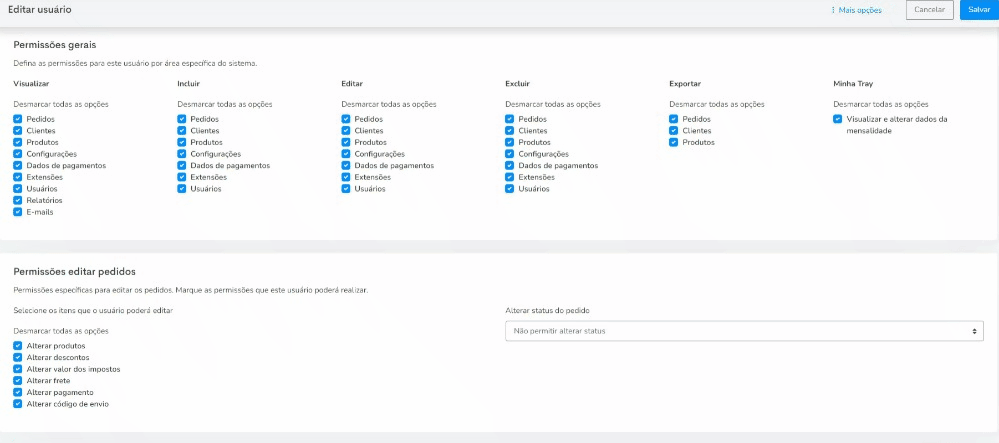Uncheck Configurações under Visualizar

click(x=18, y=154)
